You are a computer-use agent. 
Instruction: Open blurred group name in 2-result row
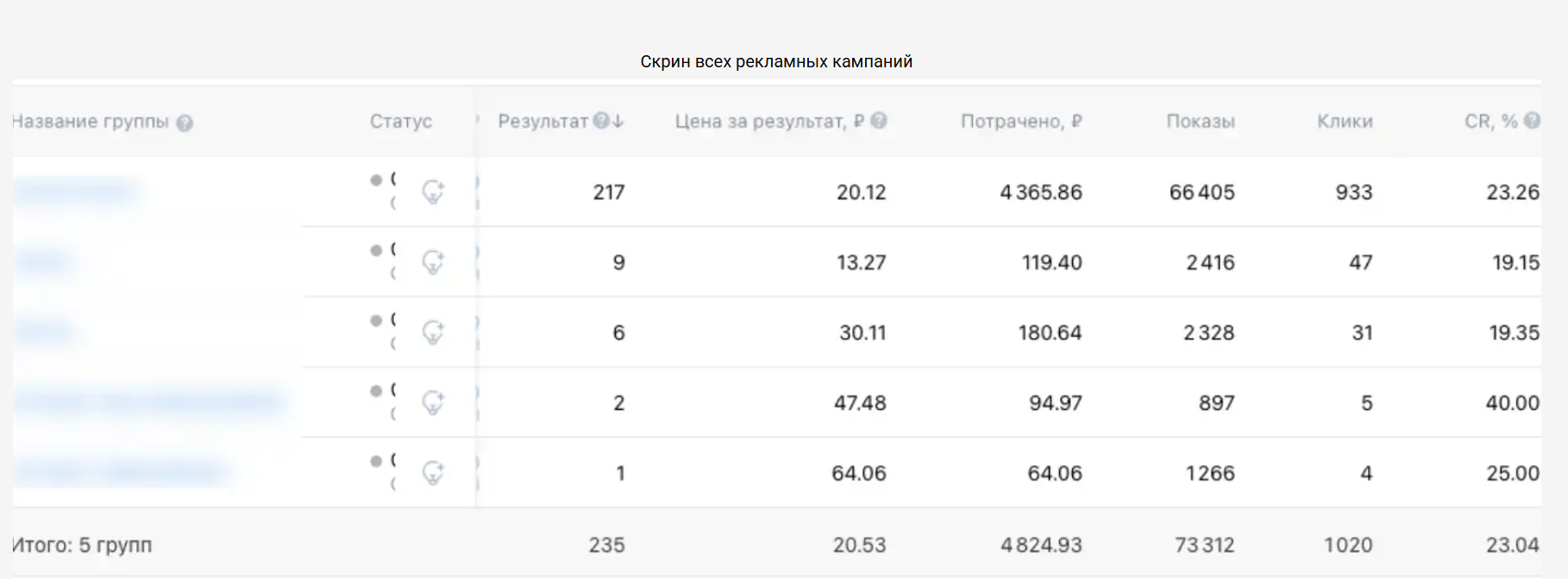point(147,402)
